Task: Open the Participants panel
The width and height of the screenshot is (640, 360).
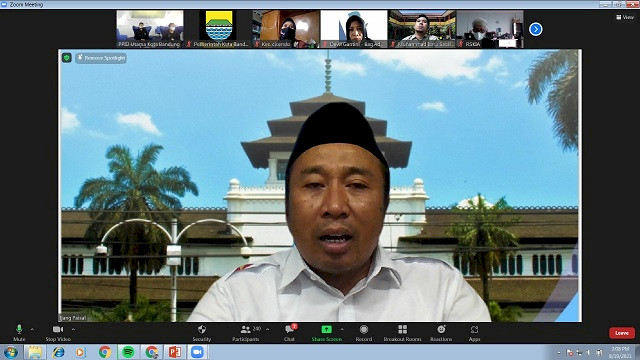Action: (246, 333)
